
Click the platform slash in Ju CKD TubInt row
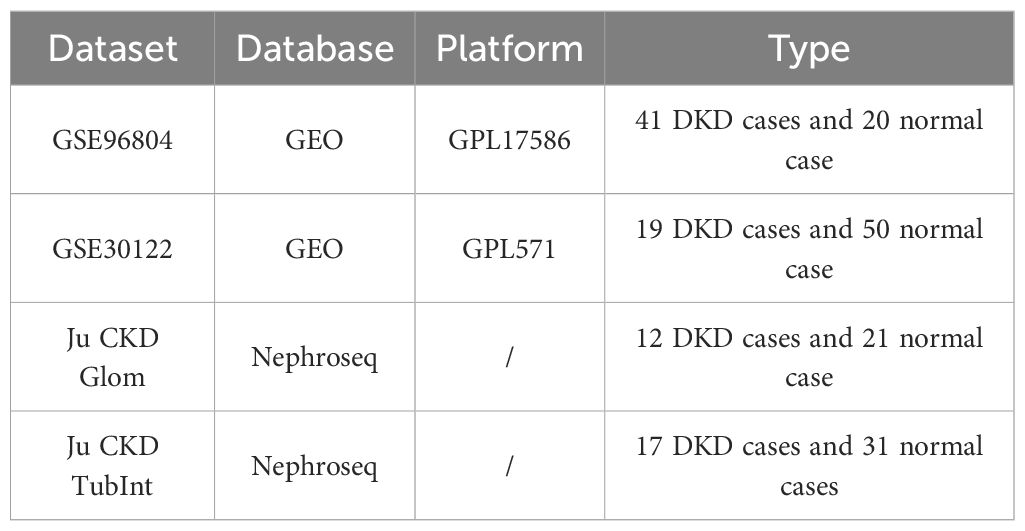[510, 466]
